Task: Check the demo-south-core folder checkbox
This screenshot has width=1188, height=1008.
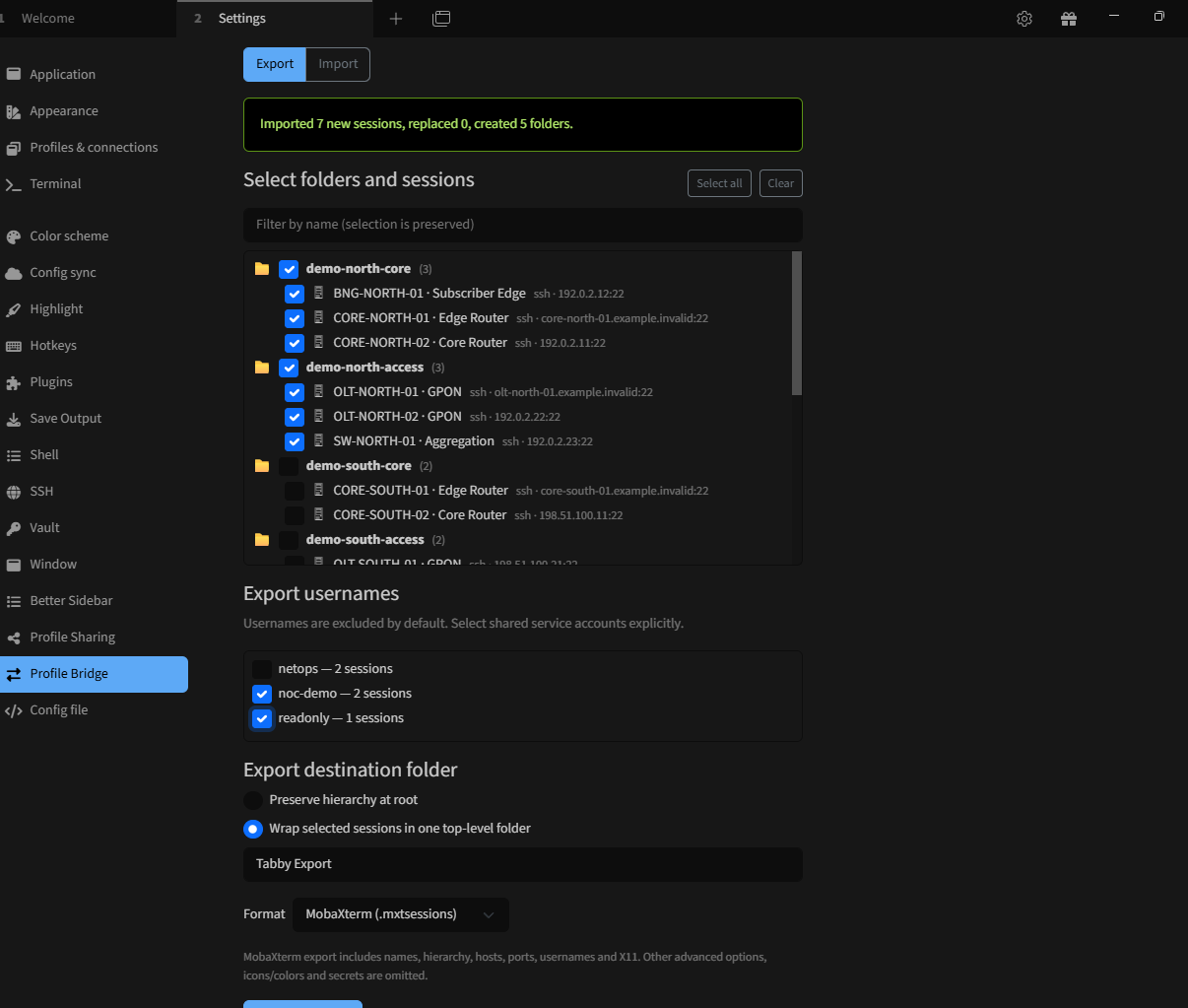Action: [289, 466]
